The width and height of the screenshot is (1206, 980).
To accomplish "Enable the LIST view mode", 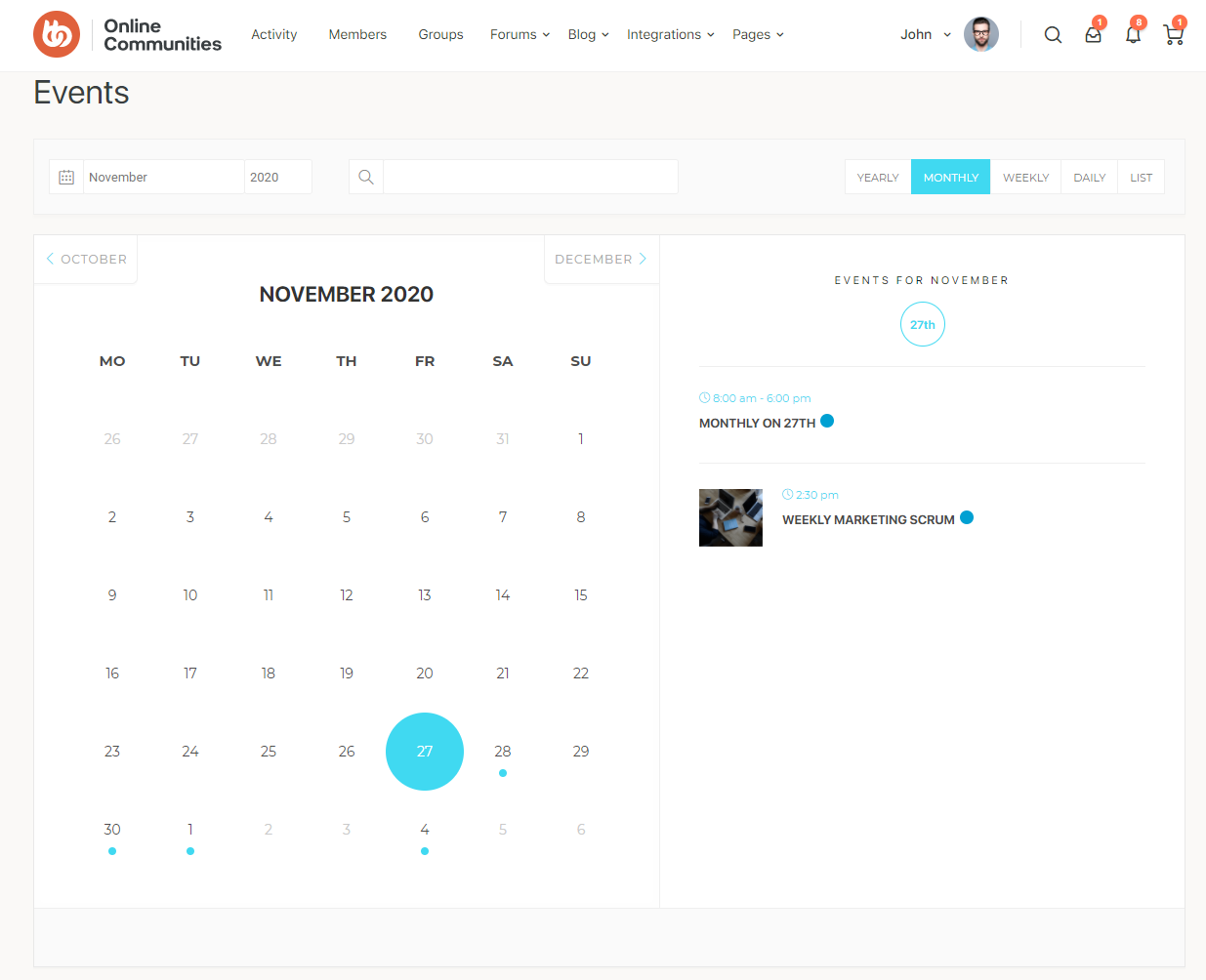I will pos(1141,177).
